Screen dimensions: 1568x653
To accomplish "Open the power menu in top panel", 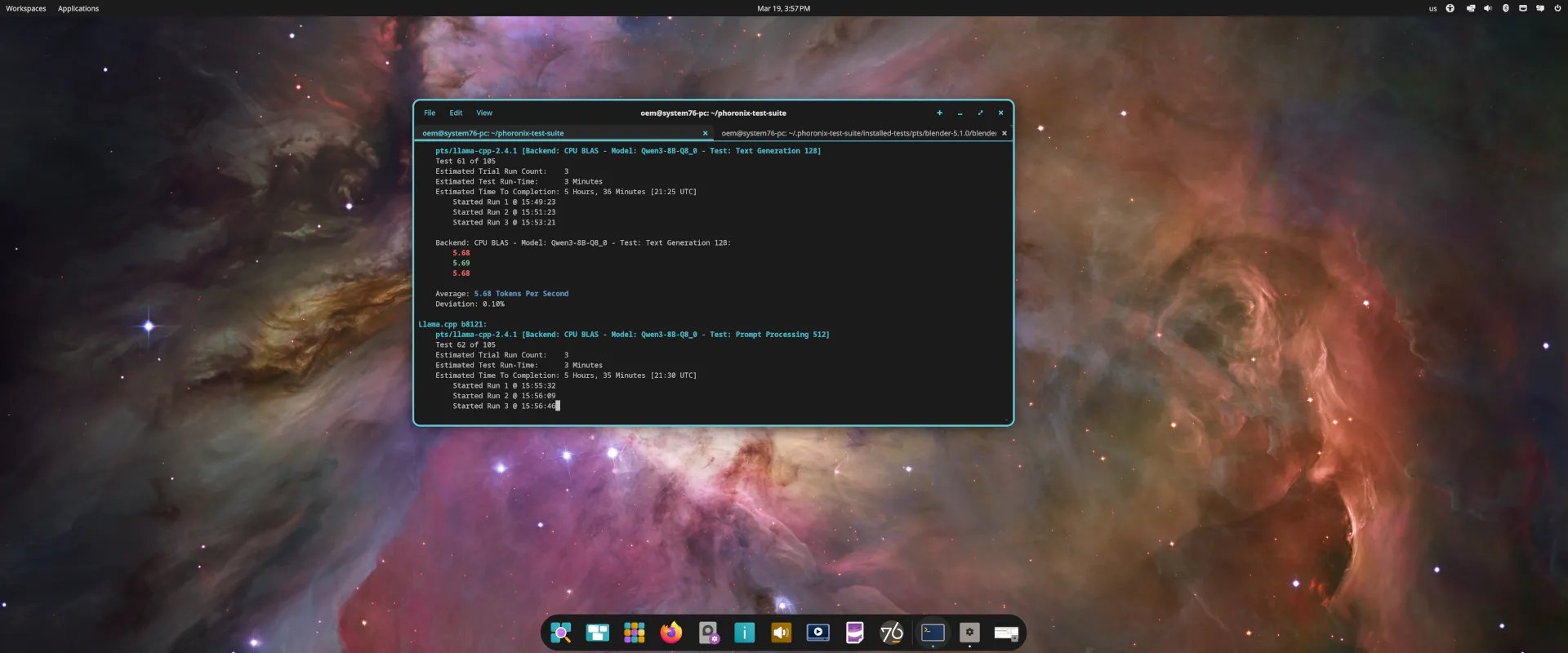I will pyautogui.click(x=1557, y=8).
